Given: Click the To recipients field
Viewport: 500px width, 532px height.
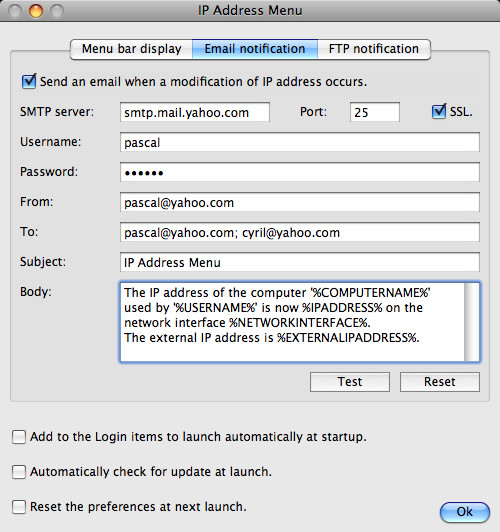Looking at the screenshot, I should click(300, 232).
